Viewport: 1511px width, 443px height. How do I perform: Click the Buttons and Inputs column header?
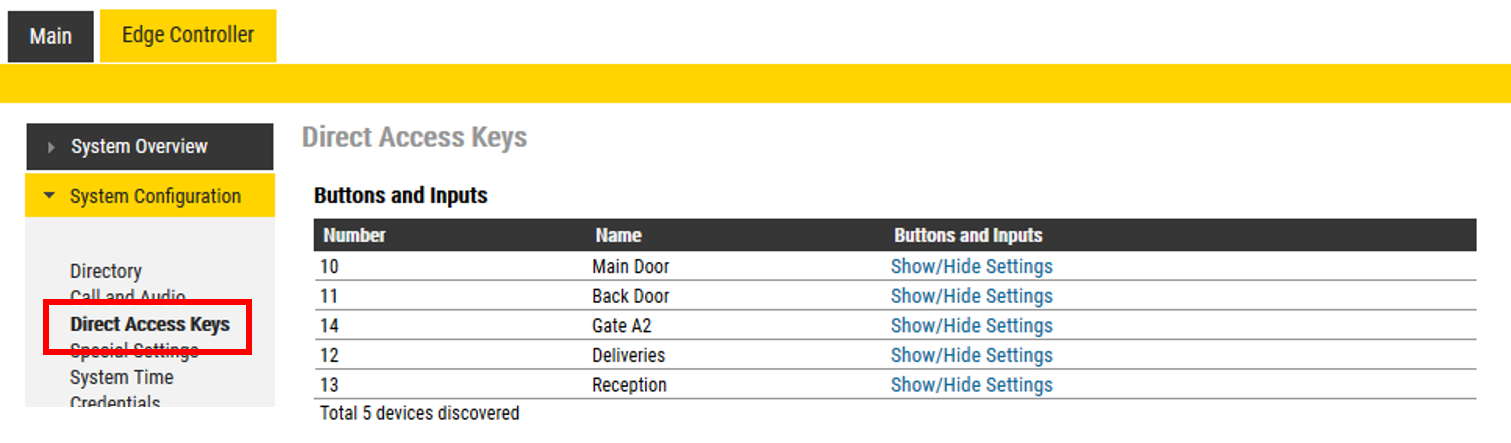click(x=968, y=236)
